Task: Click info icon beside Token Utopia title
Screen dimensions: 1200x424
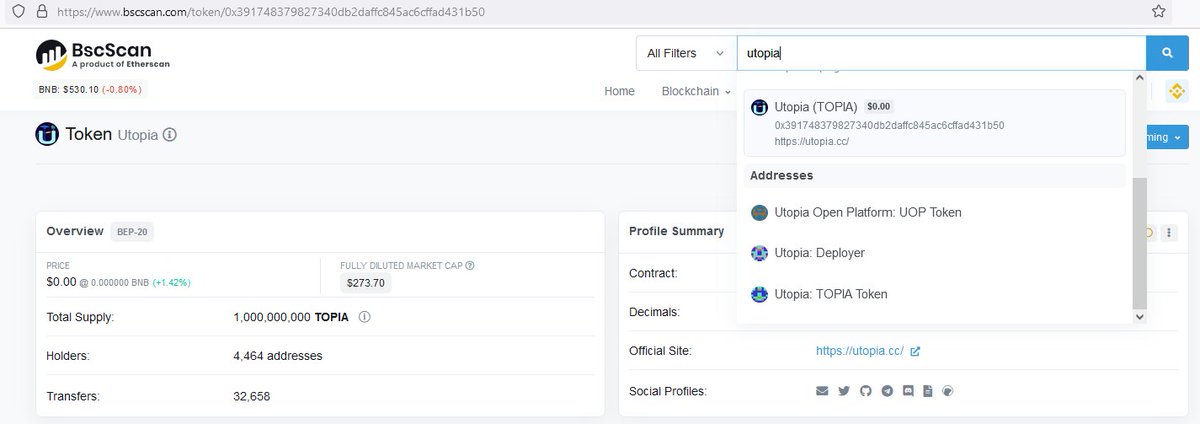Action: click(x=170, y=135)
